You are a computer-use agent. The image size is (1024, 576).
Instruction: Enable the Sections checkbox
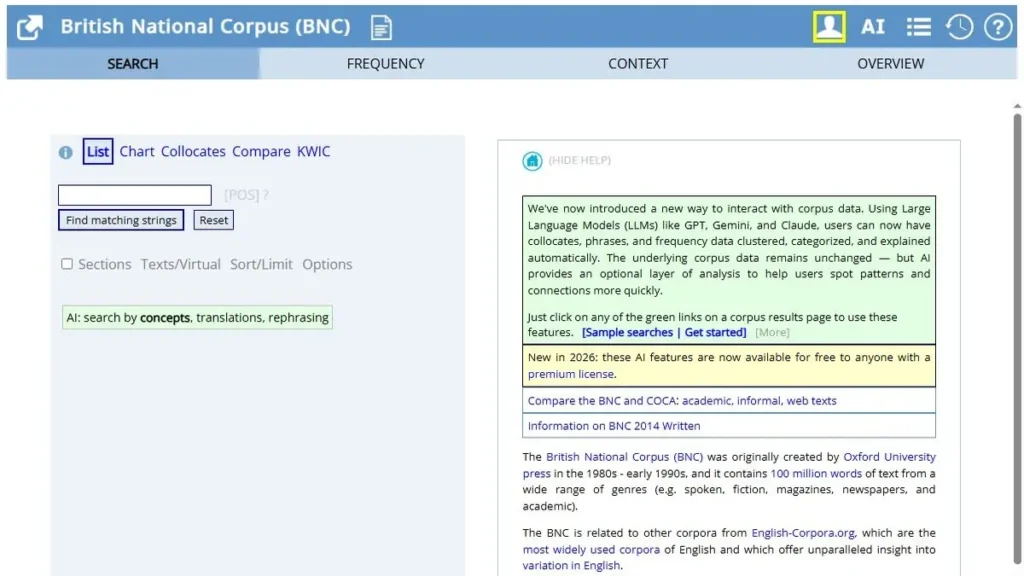[x=67, y=264]
